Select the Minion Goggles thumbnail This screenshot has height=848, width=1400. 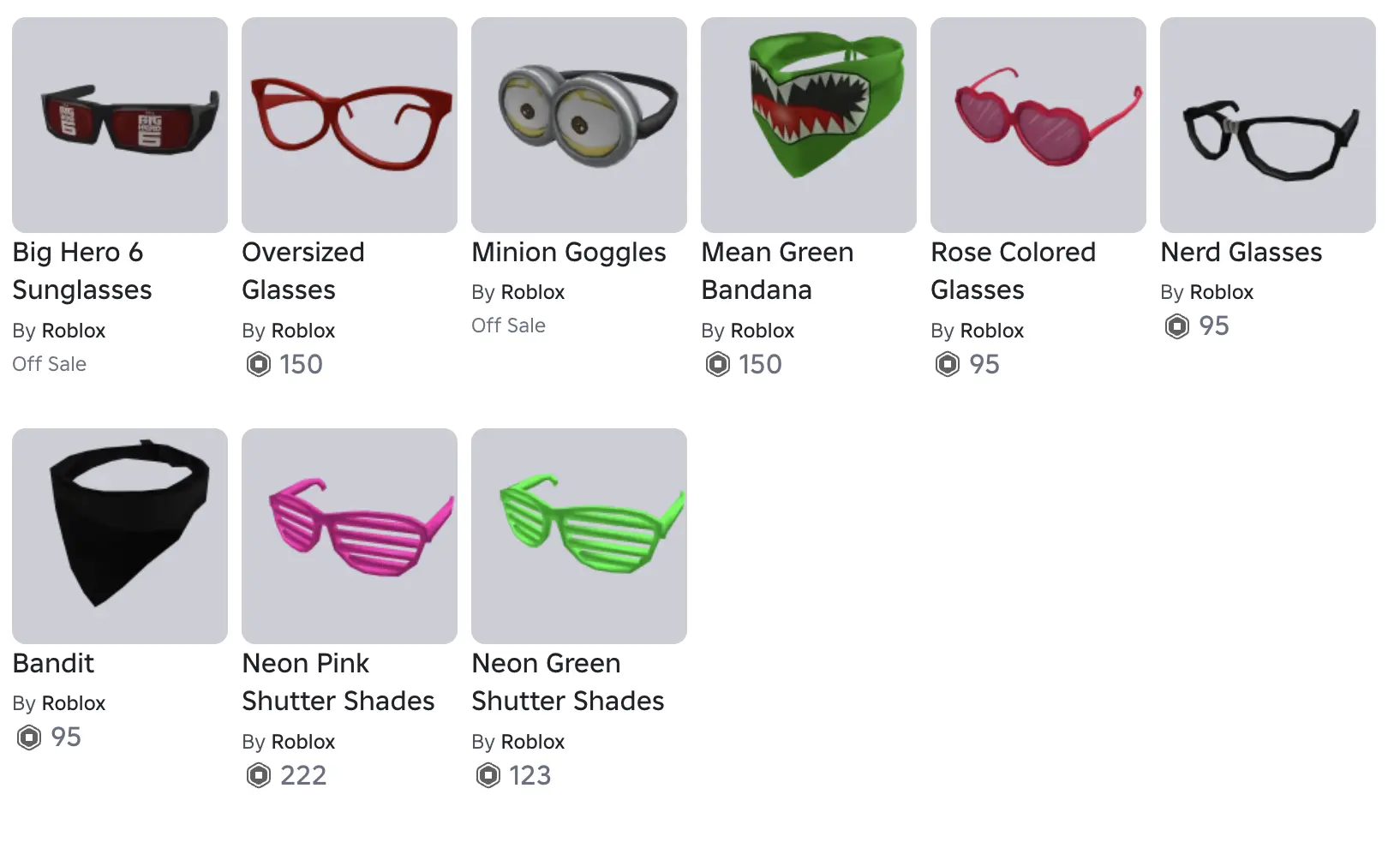(x=579, y=125)
